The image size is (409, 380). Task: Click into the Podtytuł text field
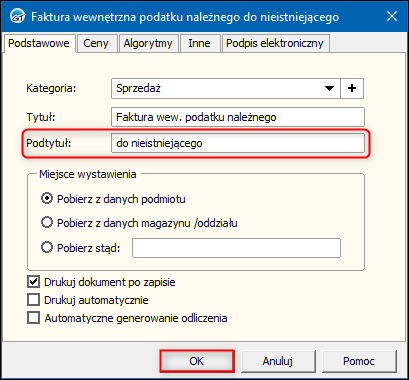coord(238,143)
